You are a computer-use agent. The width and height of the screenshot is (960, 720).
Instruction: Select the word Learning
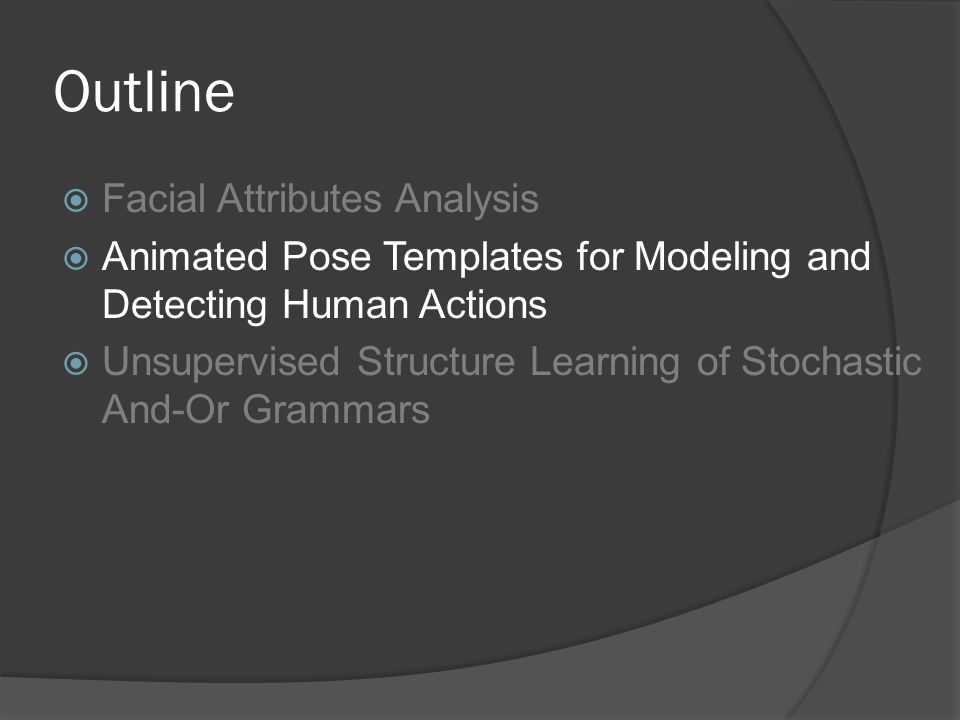(605, 364)
